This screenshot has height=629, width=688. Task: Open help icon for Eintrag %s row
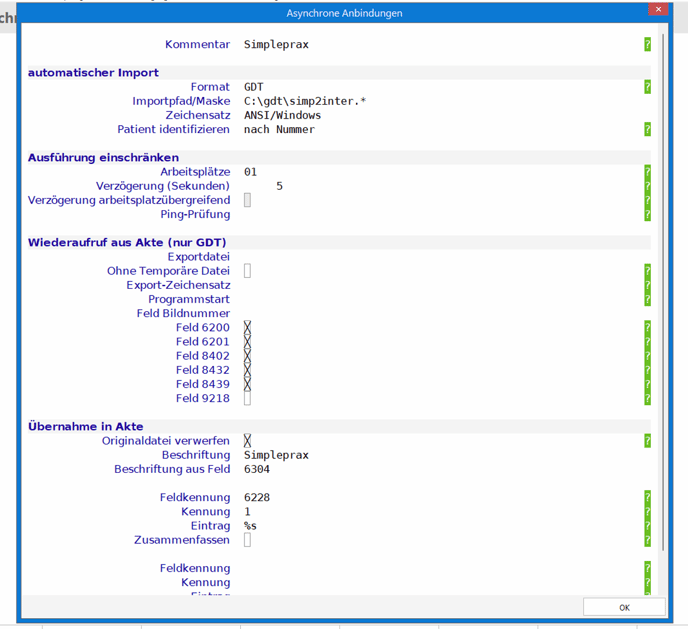(647, 525)
